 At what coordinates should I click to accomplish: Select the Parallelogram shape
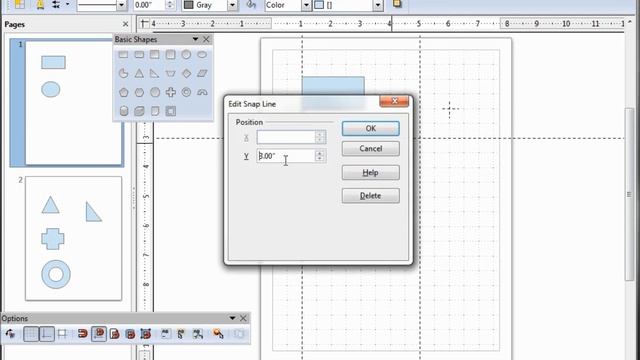pyautogui.click(x=202, y=73)
